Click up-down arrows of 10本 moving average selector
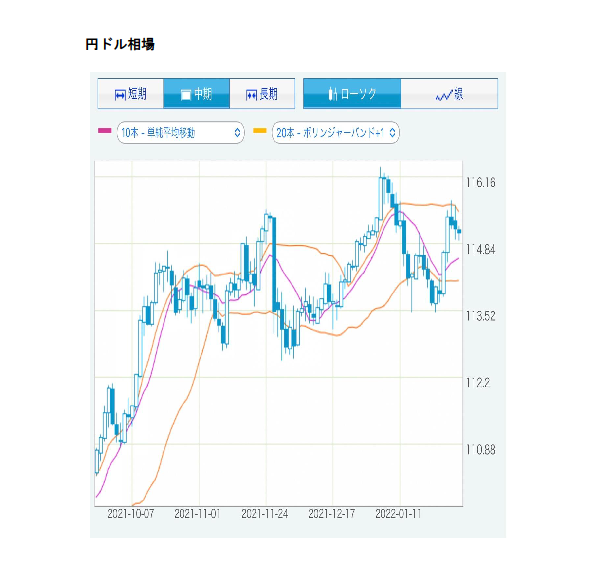The height and width of the screenshot is (575, 595). point(237,132)
